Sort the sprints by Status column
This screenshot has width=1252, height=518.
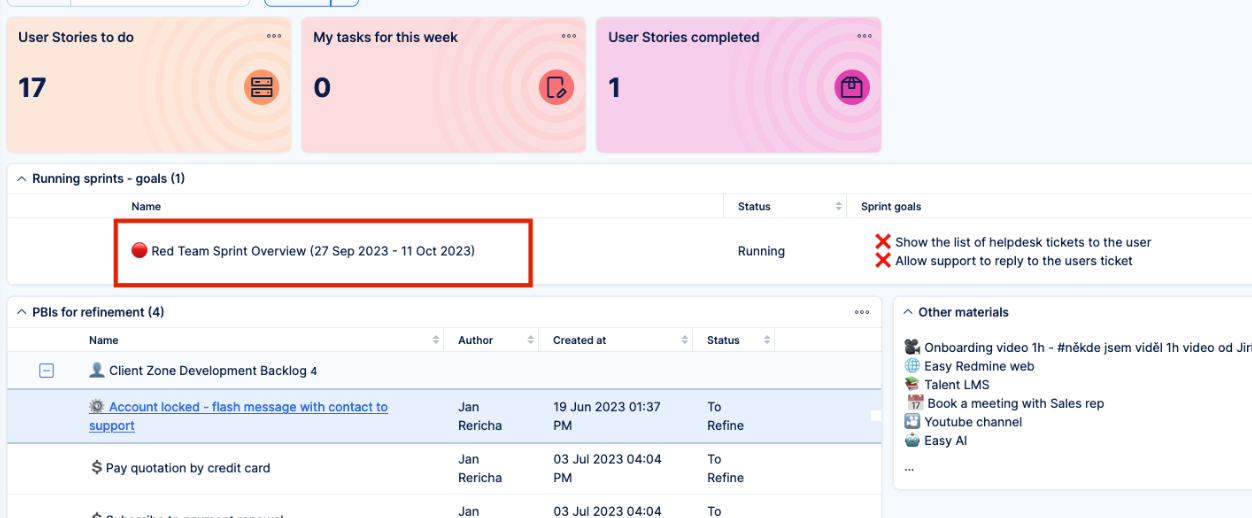click(x=838, y=207)
